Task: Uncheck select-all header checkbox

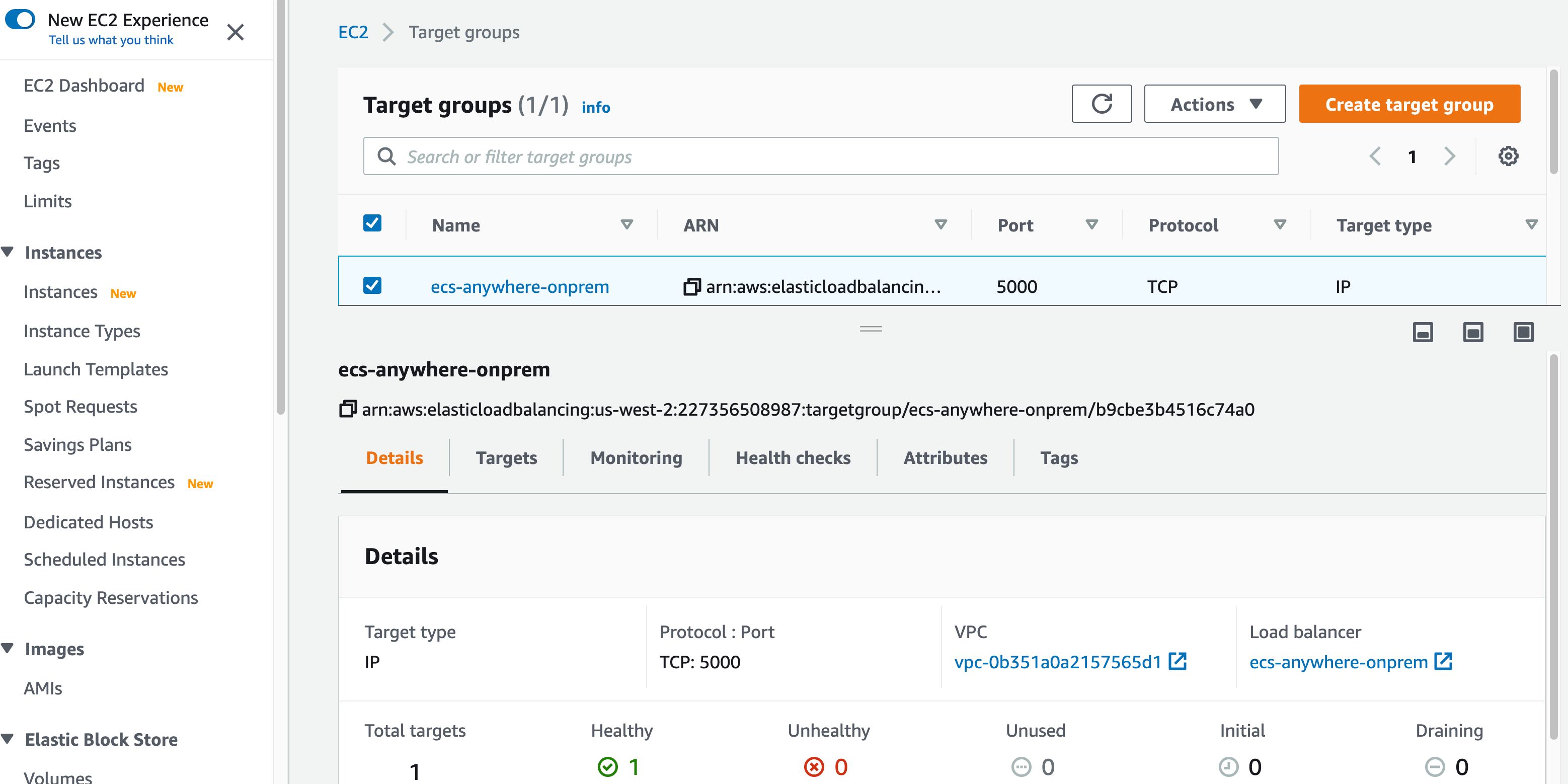Action: click(372, 223)
